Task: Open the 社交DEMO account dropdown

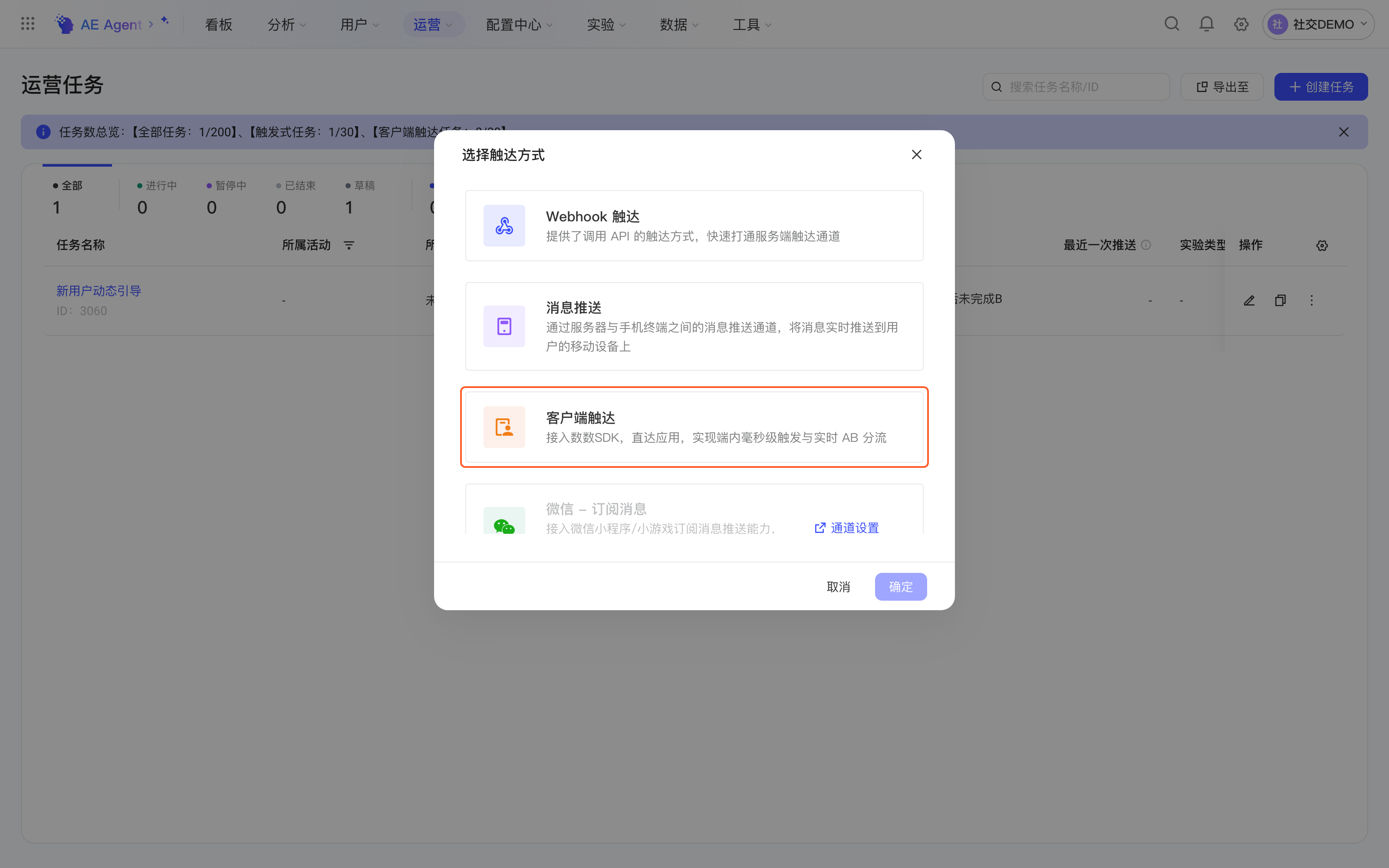Action: click(1318, 24)
